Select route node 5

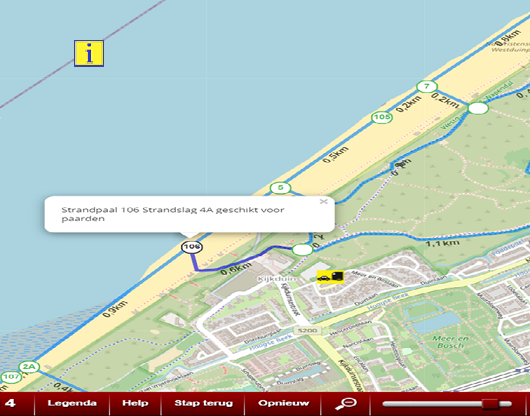click(x=280, y=188)
